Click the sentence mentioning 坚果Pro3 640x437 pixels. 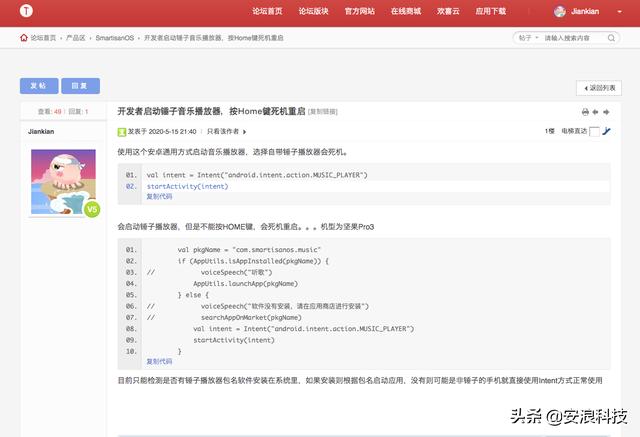coord(246,226)
